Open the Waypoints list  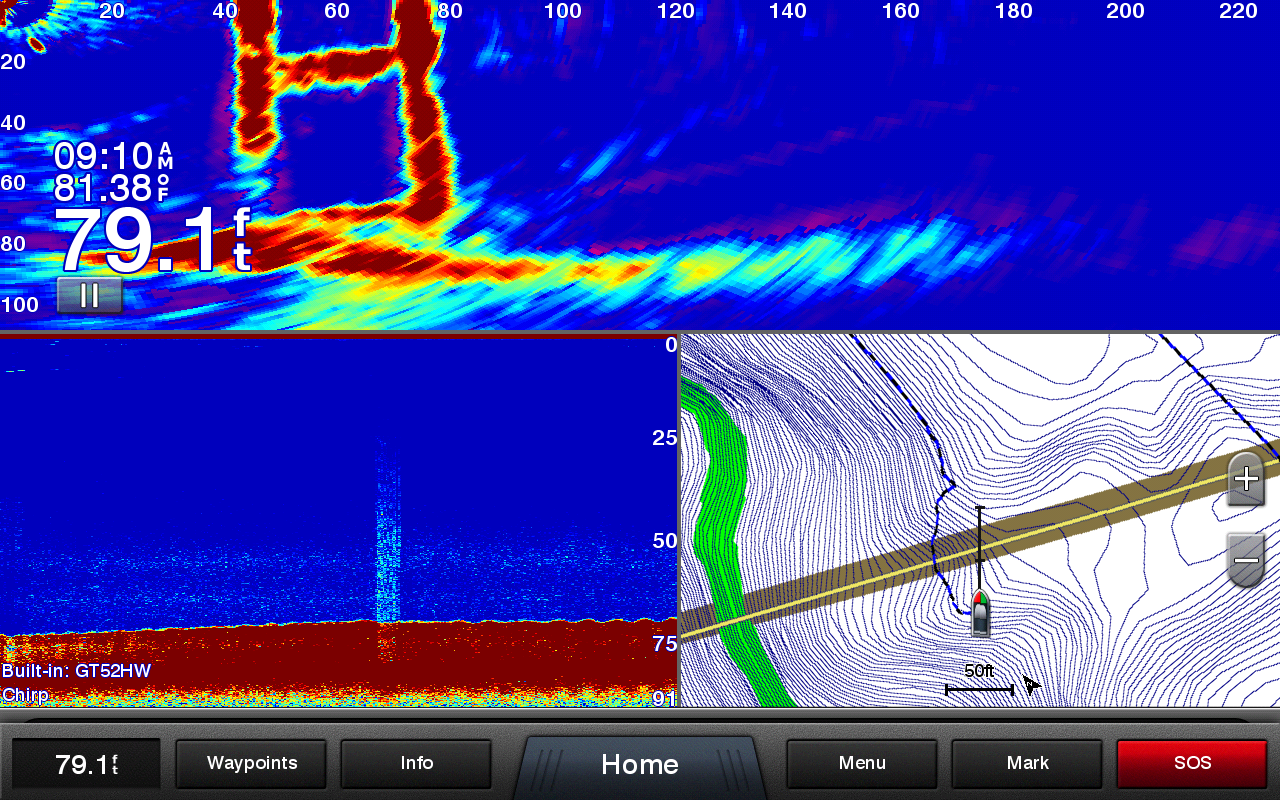251,764
